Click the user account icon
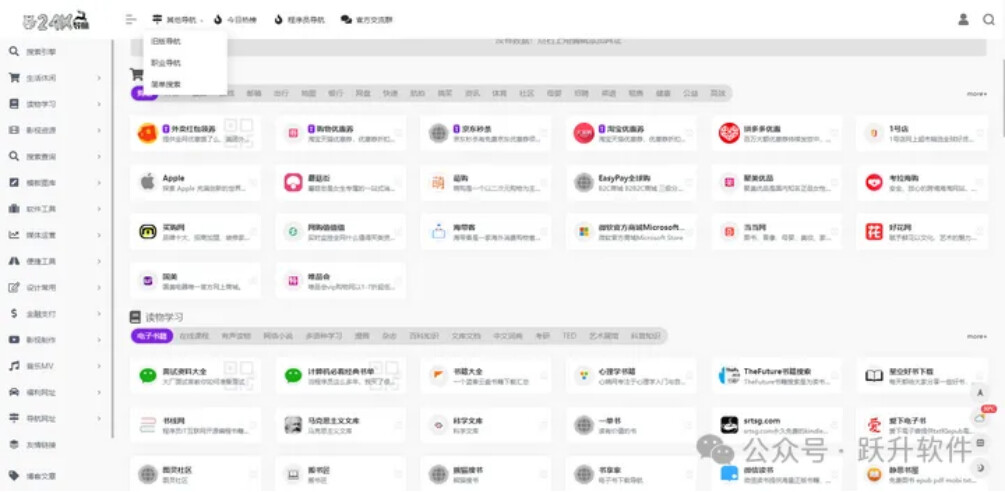 click(963, 19)
